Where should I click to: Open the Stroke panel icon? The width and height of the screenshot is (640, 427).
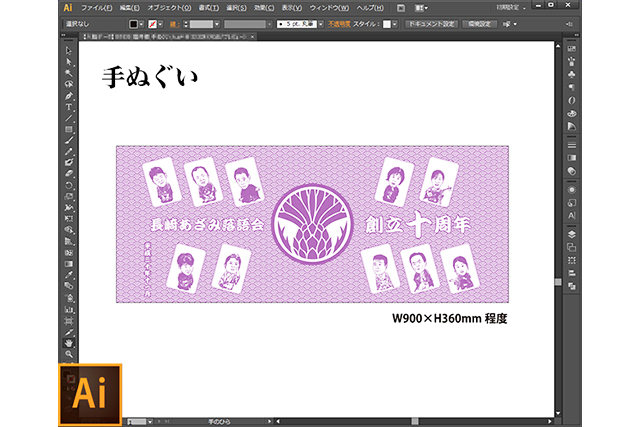click(571, 145)
